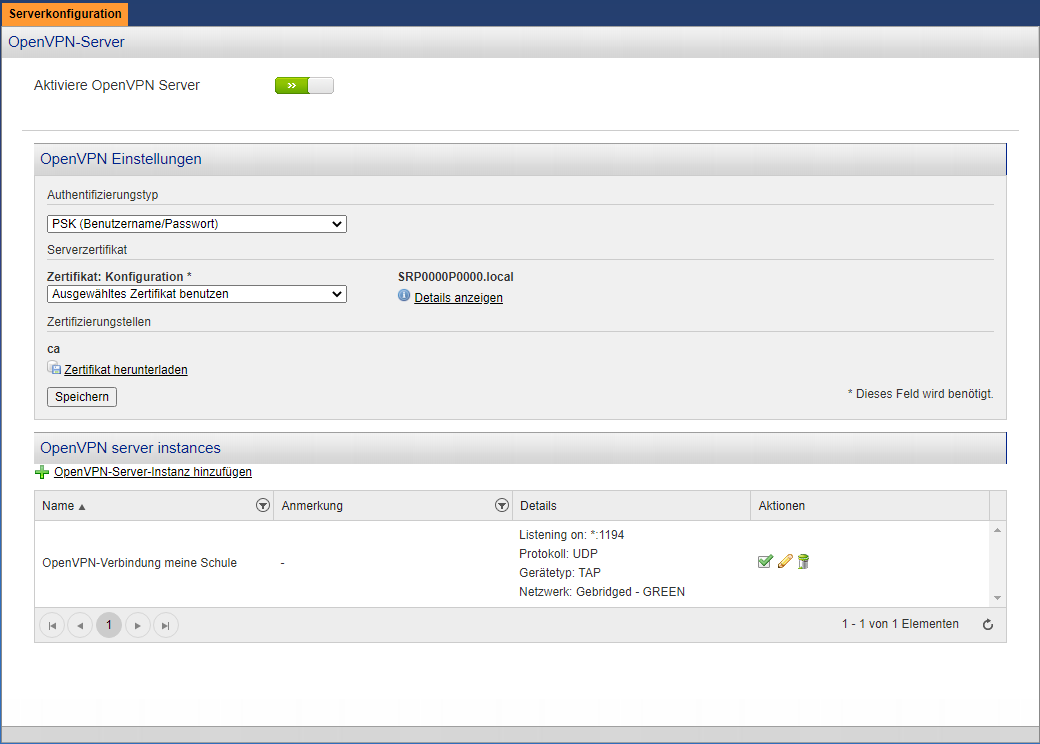Open the filter for the Name column
The image size is (1040, 744).
tap(263, 505)
